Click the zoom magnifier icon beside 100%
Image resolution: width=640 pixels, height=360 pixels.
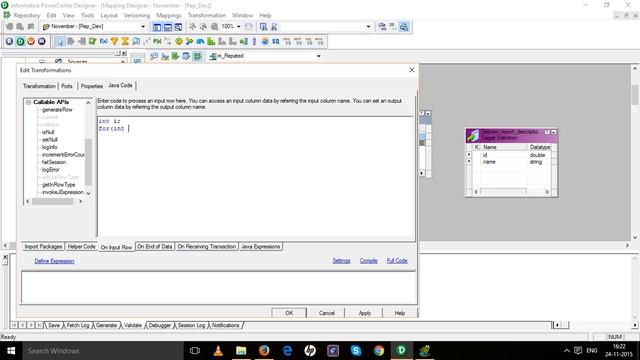214,27
